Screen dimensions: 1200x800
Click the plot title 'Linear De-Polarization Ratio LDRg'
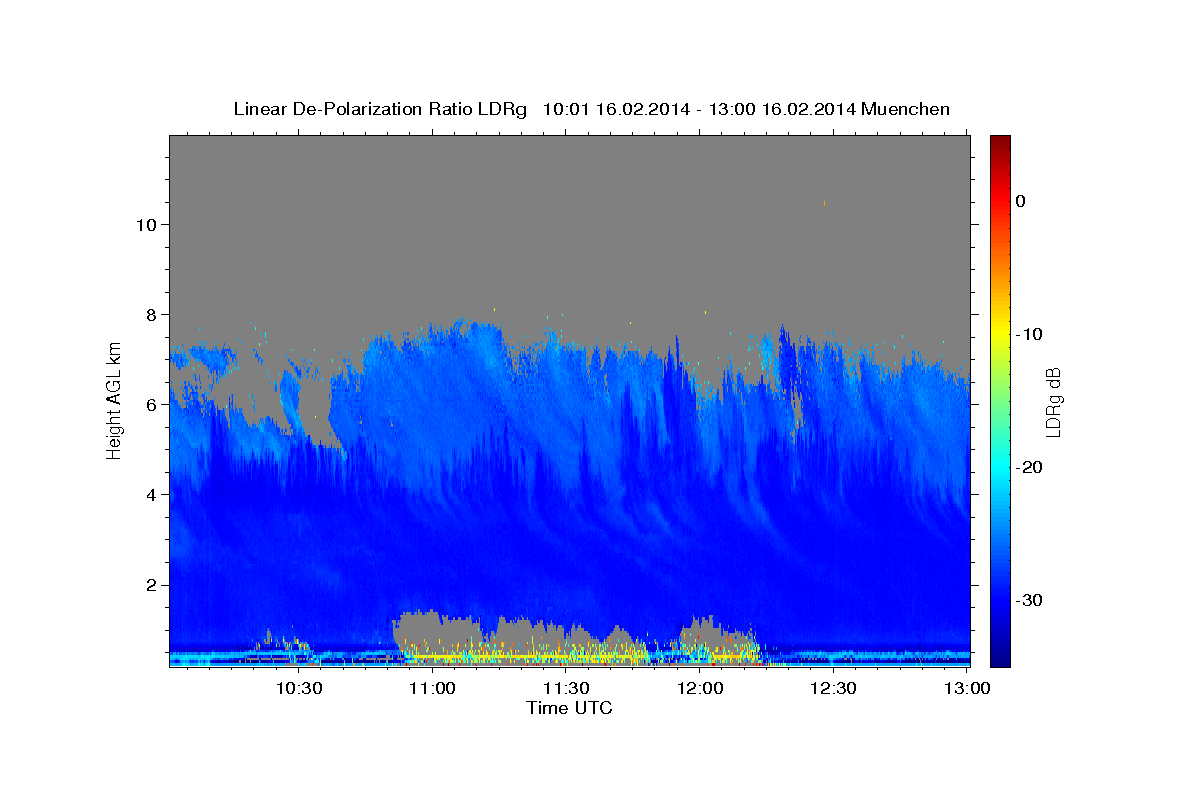(x=379, y=109)
